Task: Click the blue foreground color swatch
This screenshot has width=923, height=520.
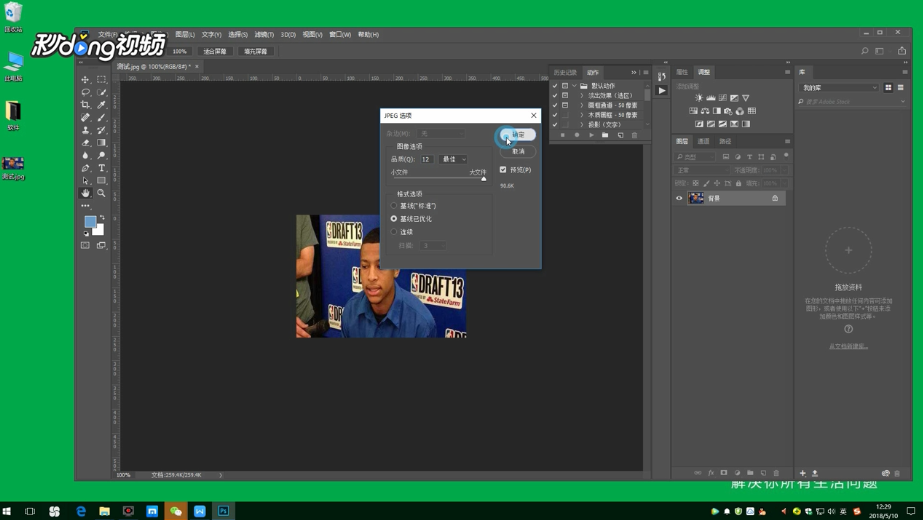Action: [x=90, y=221]
